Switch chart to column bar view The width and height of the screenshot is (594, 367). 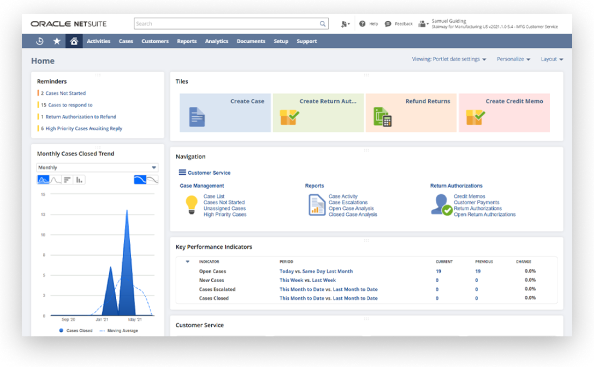tap(79, 180)
